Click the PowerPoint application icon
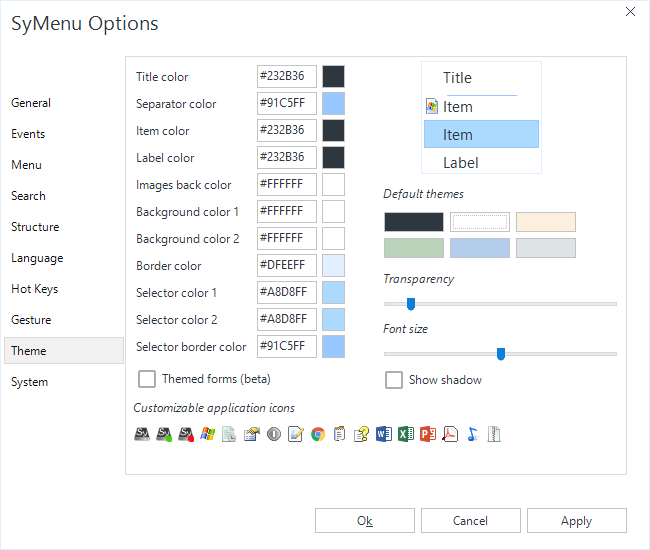 tap(428, 434)
